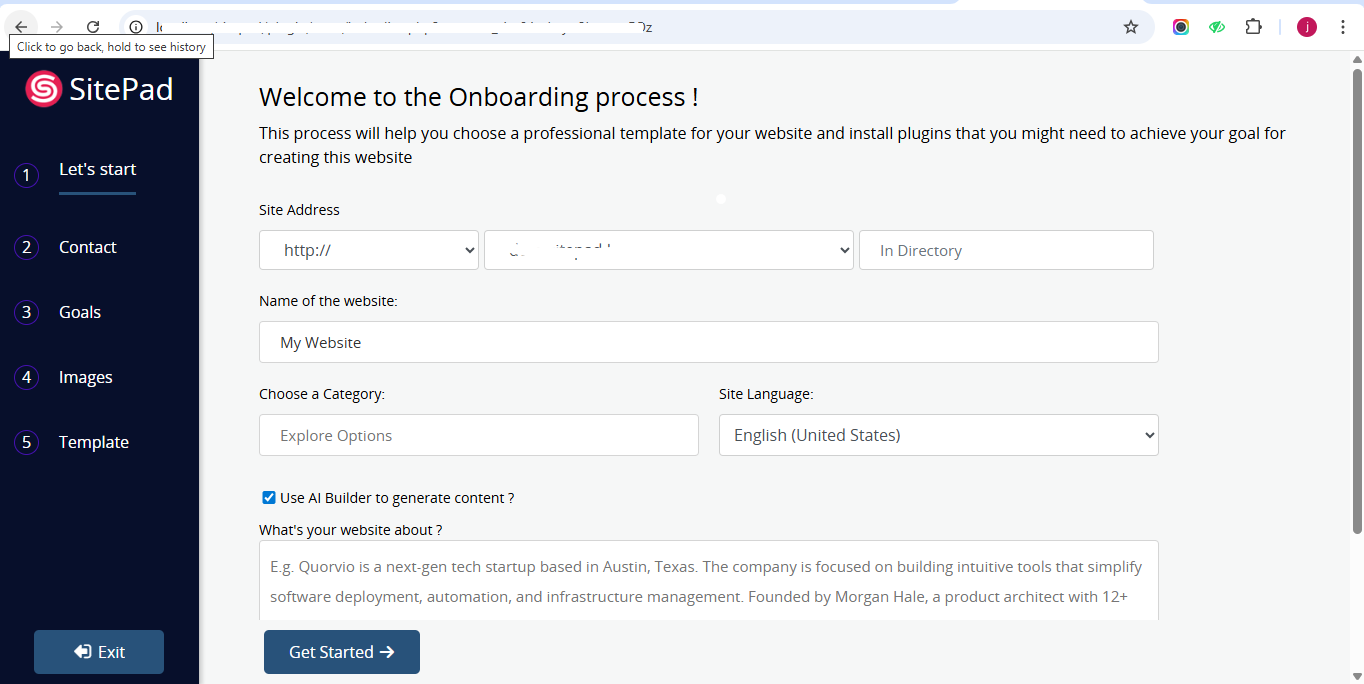Click the page vertical scrollbar

pos(1357,300)
